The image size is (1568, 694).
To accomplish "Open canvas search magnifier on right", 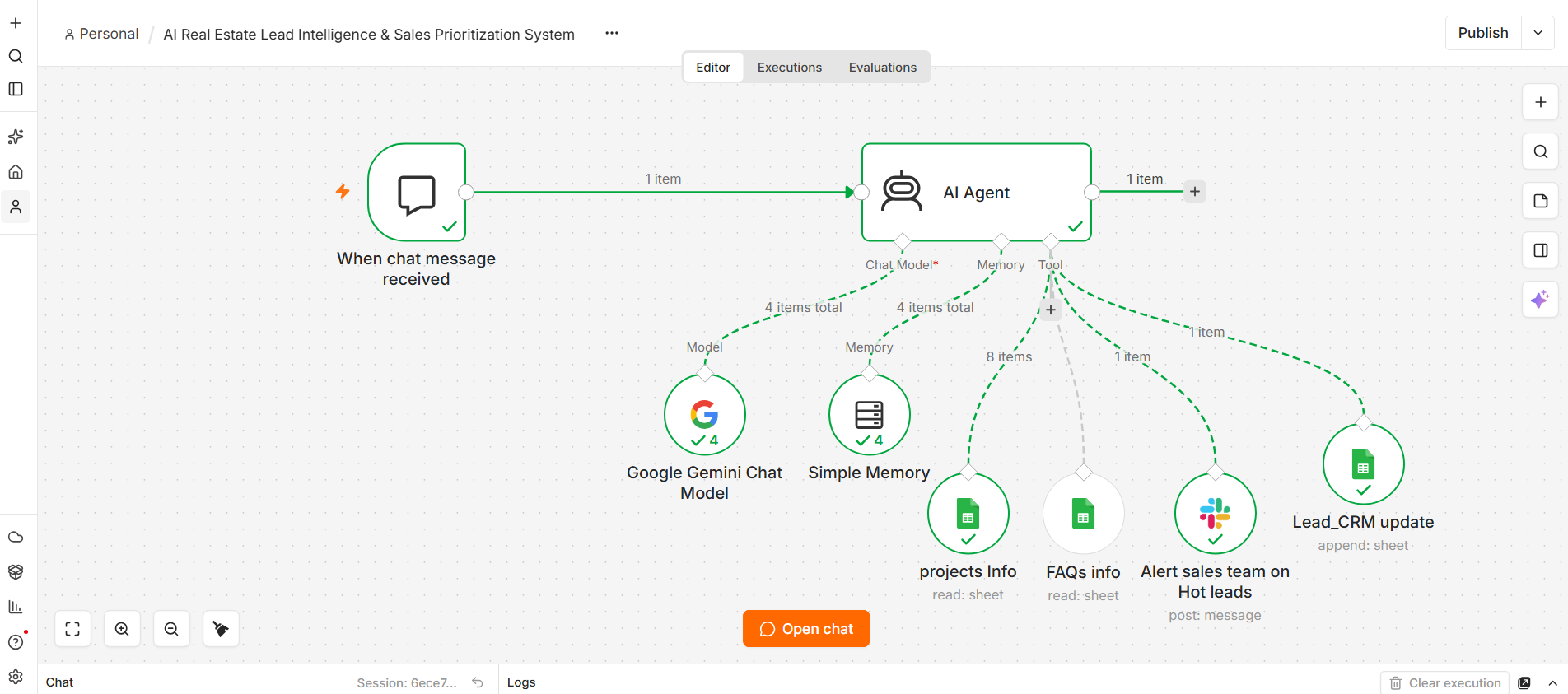I will [1540, 151].
